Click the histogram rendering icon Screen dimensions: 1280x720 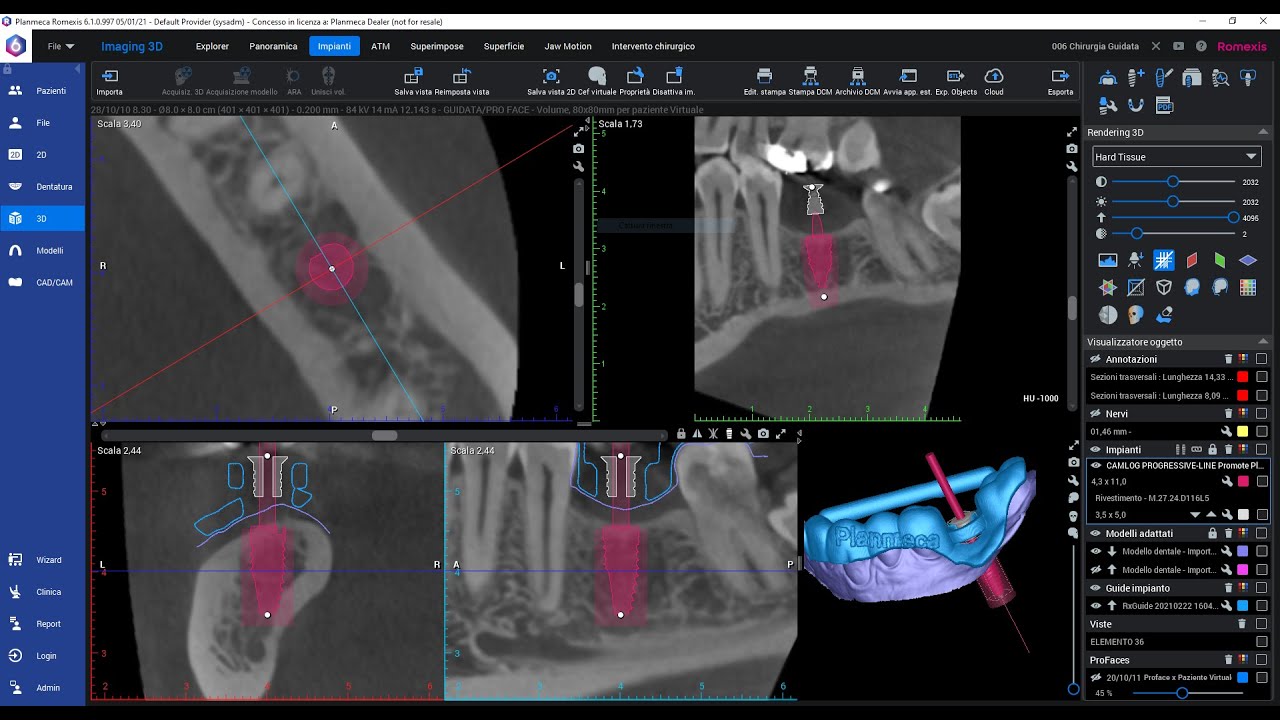[1108, 260]
